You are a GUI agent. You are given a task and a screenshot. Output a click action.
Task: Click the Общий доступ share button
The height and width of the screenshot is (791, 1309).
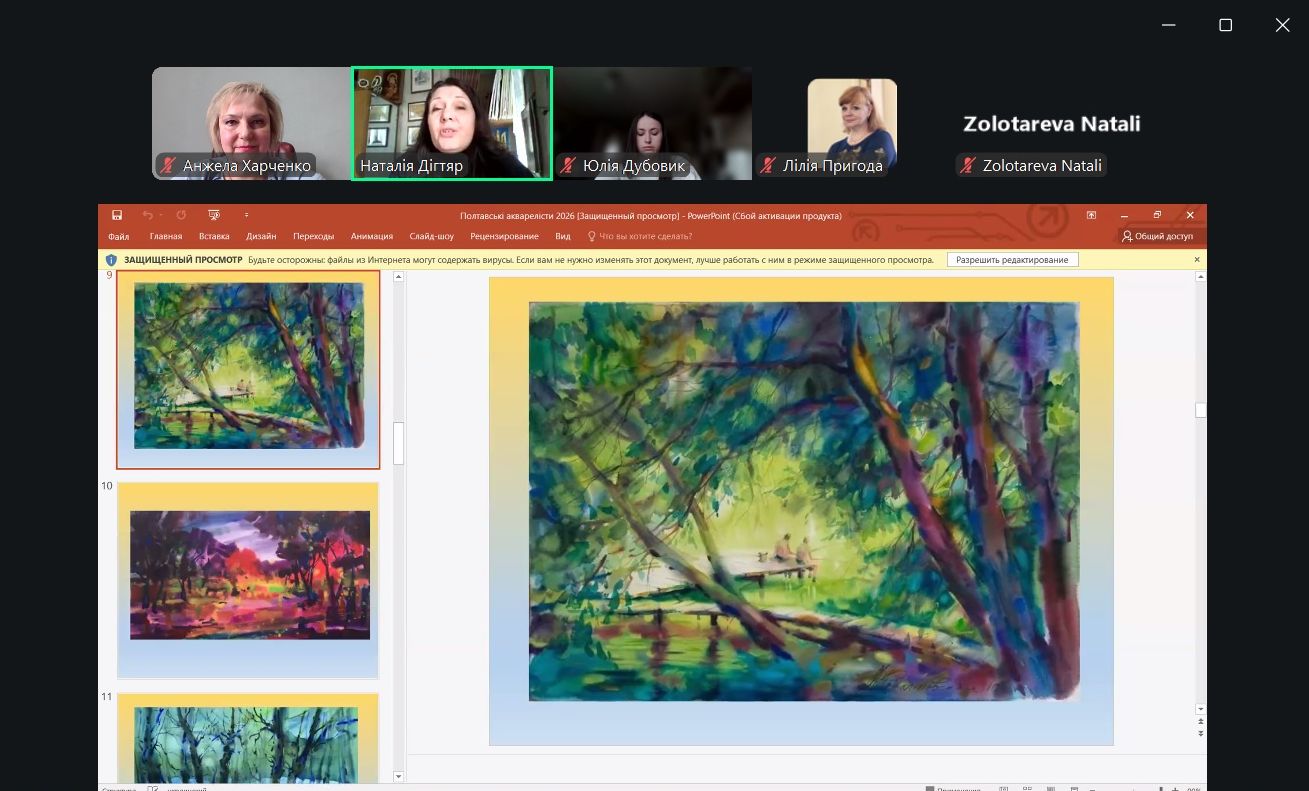coord(1157,237)
